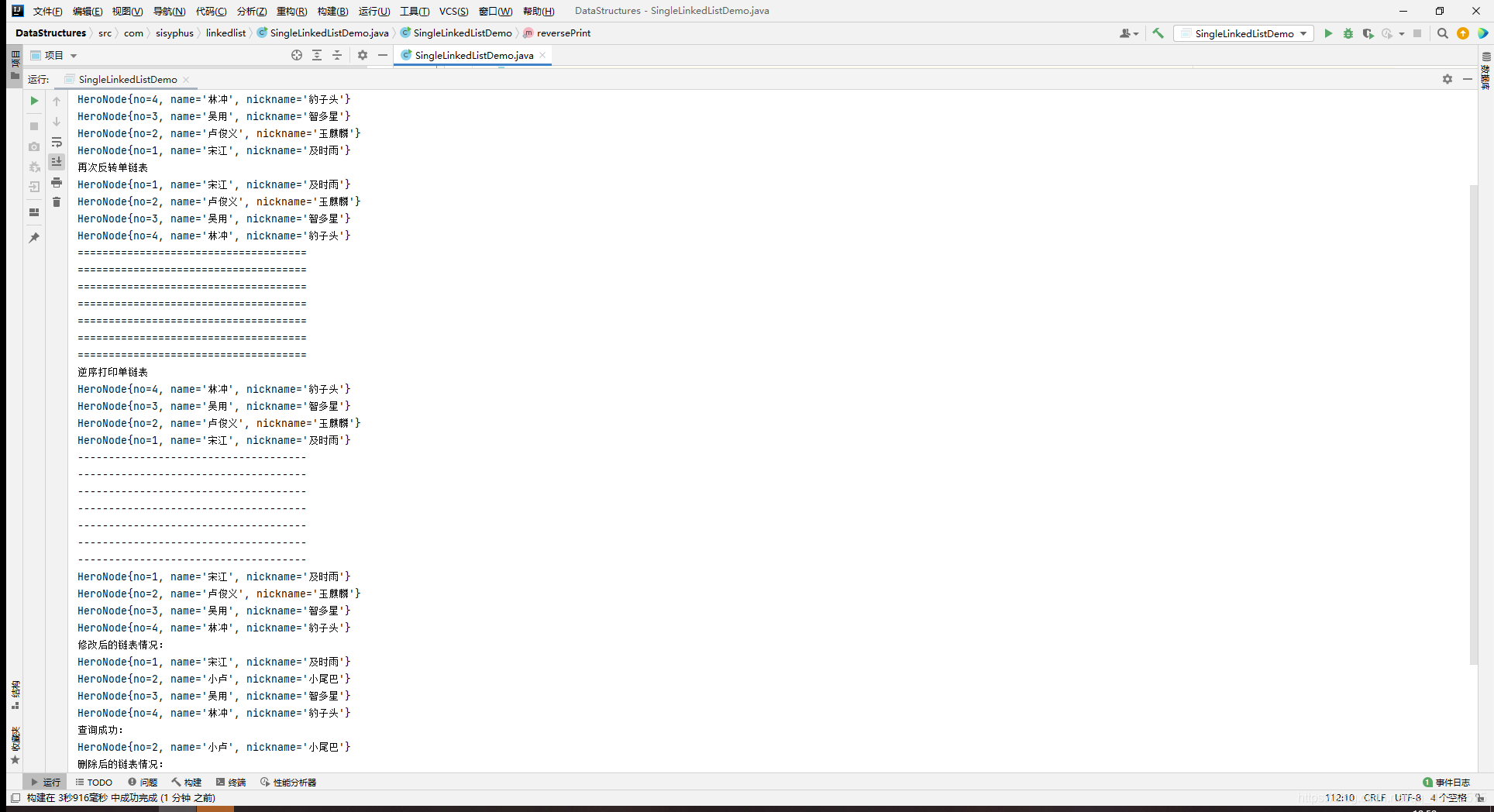Click the SingleLinkedListDemo class breadcrumb

[x=456, y=33]
